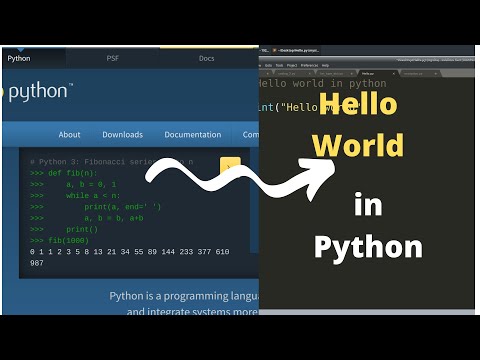Open the Docs tab on python.org

pyautogui.click(x=206, y=58)
